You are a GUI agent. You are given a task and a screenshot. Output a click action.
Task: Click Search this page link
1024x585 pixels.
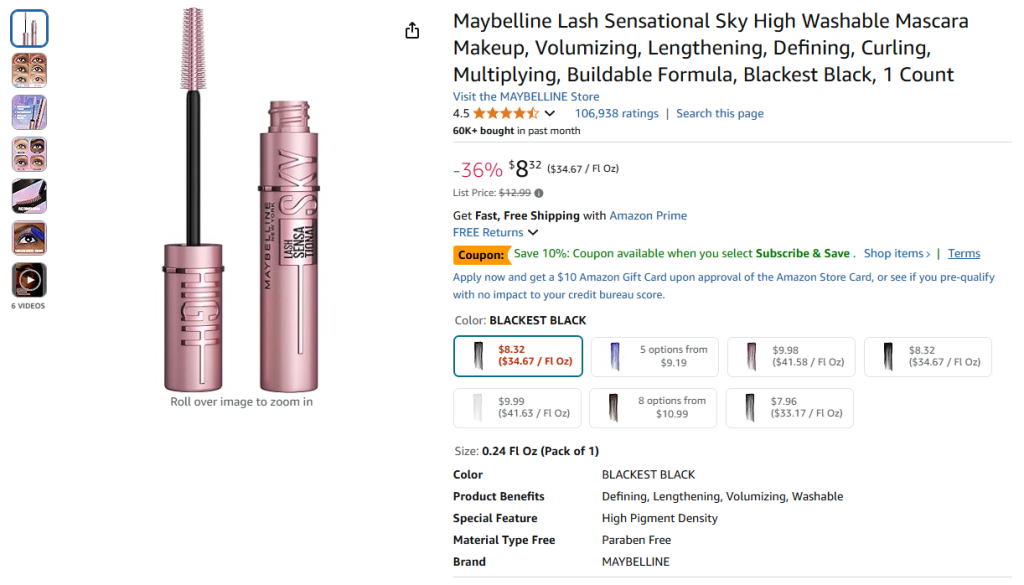pyautogui.click(x=719, y=114)
